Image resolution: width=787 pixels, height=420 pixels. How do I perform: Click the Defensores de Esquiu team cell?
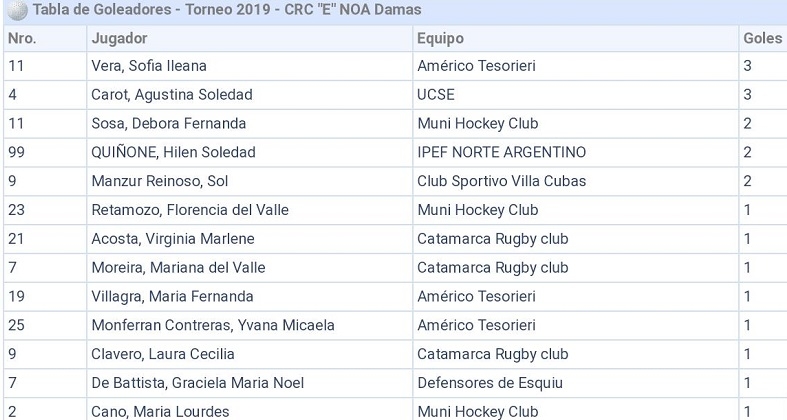click(x=490, y=383)
